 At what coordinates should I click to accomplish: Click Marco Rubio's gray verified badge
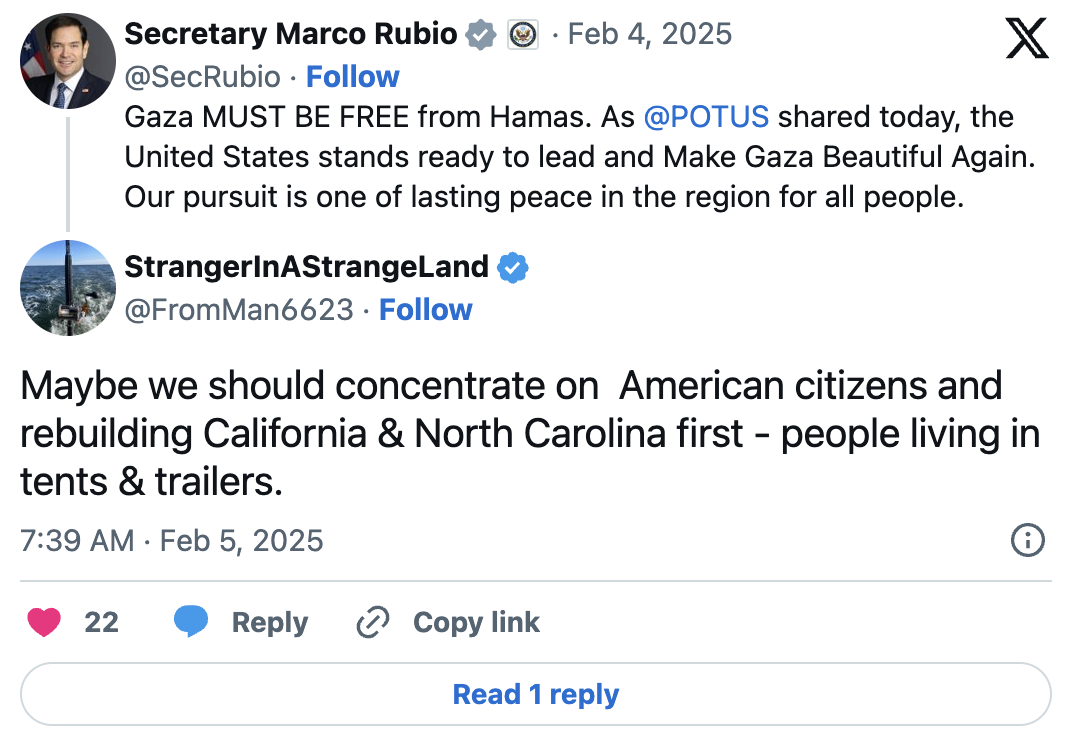click(x=481, y=35)
